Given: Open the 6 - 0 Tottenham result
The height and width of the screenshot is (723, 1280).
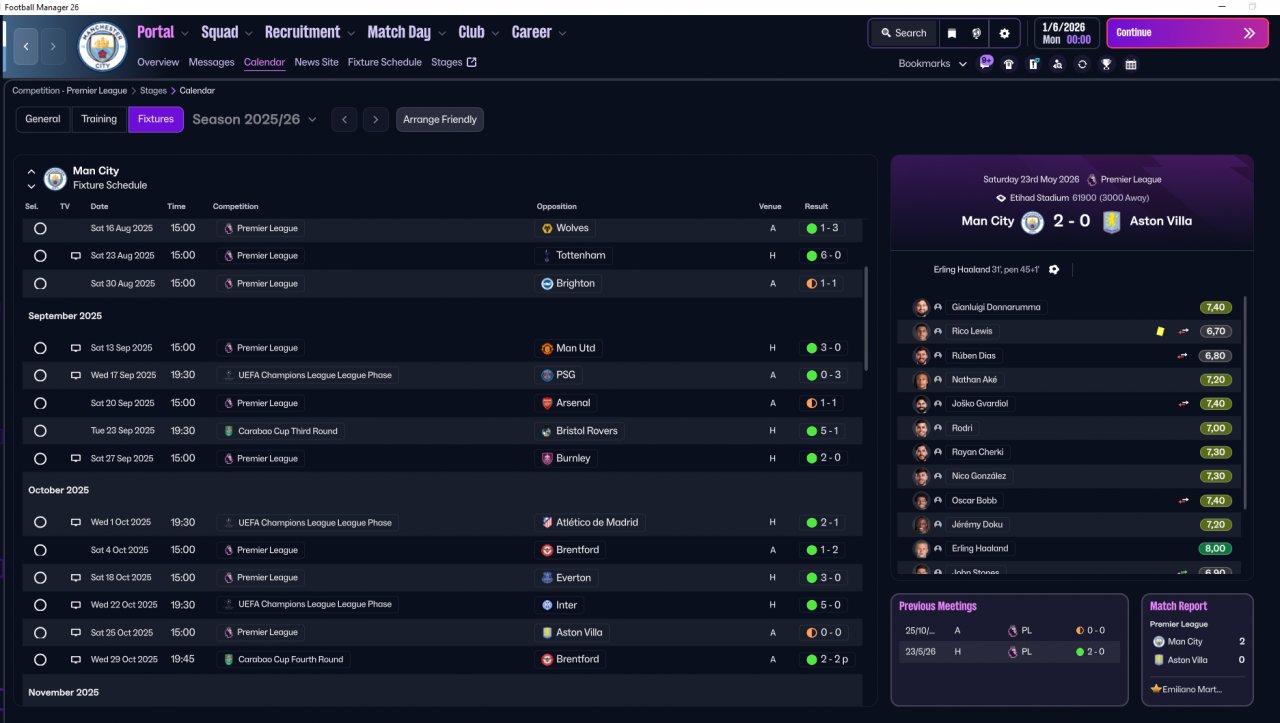Looking at the screenshot, I should [x=824, y=256].
